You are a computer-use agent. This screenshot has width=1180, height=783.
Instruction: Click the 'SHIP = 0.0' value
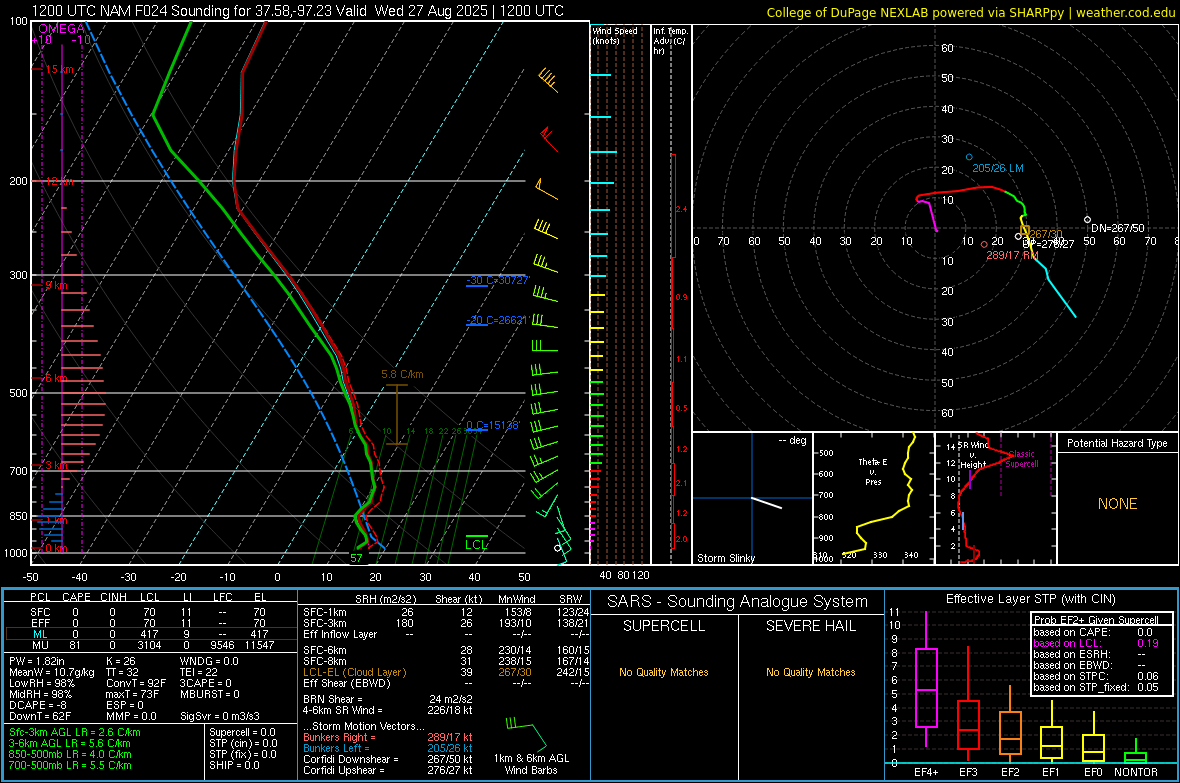point(234,765)
